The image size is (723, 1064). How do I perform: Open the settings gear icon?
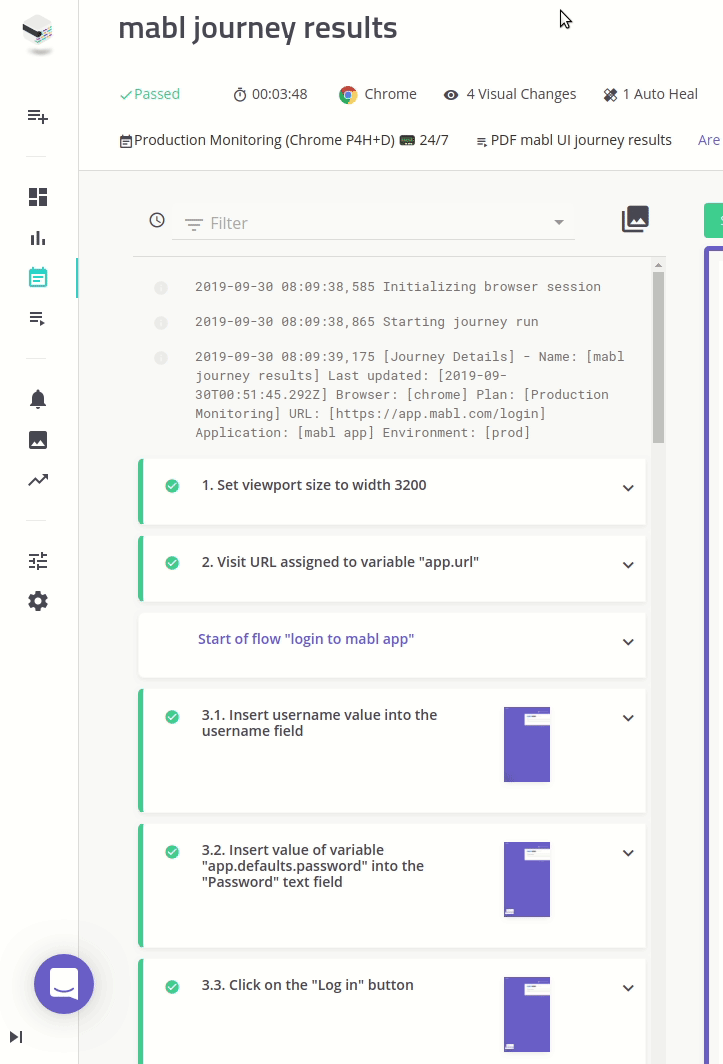point(38,601)
